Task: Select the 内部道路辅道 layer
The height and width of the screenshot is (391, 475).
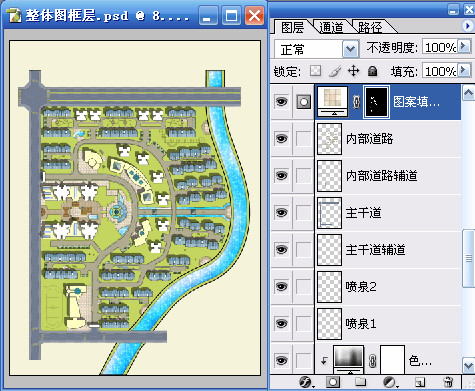Action: [388, 176]
